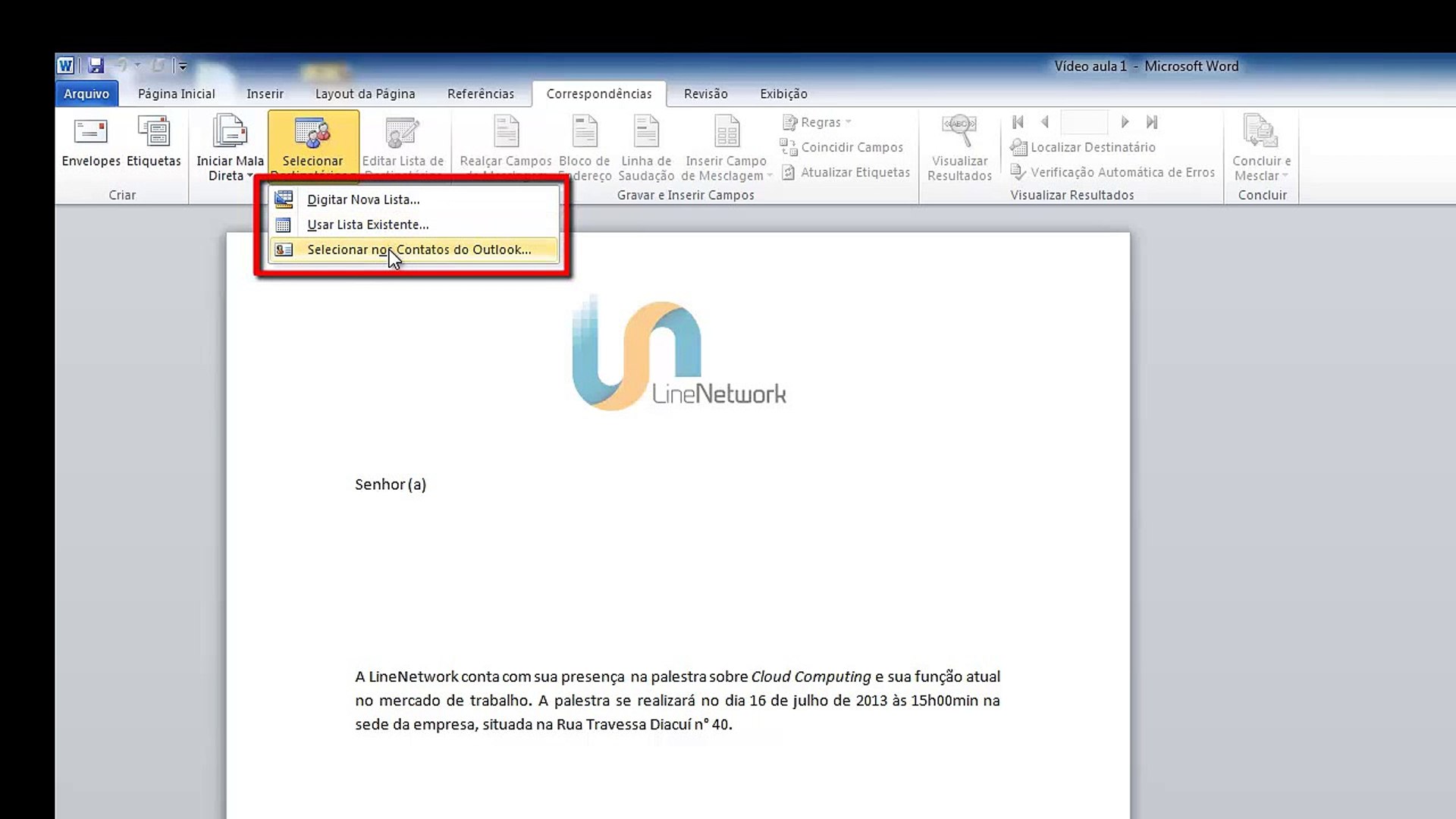Click the Etiquetas labels icon
The height and width of the screenshot is (819, 1456).
point(153,133)
